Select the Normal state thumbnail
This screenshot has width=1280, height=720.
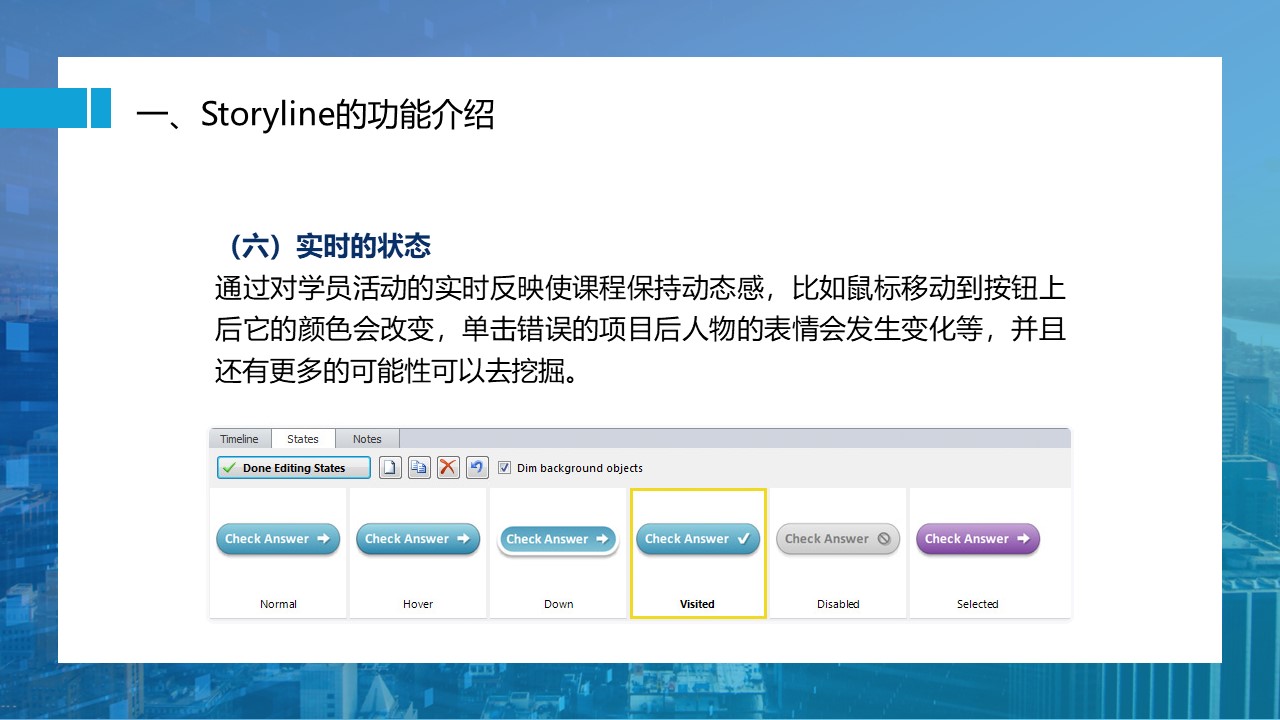pyautogui.click(x=278, y=553)
